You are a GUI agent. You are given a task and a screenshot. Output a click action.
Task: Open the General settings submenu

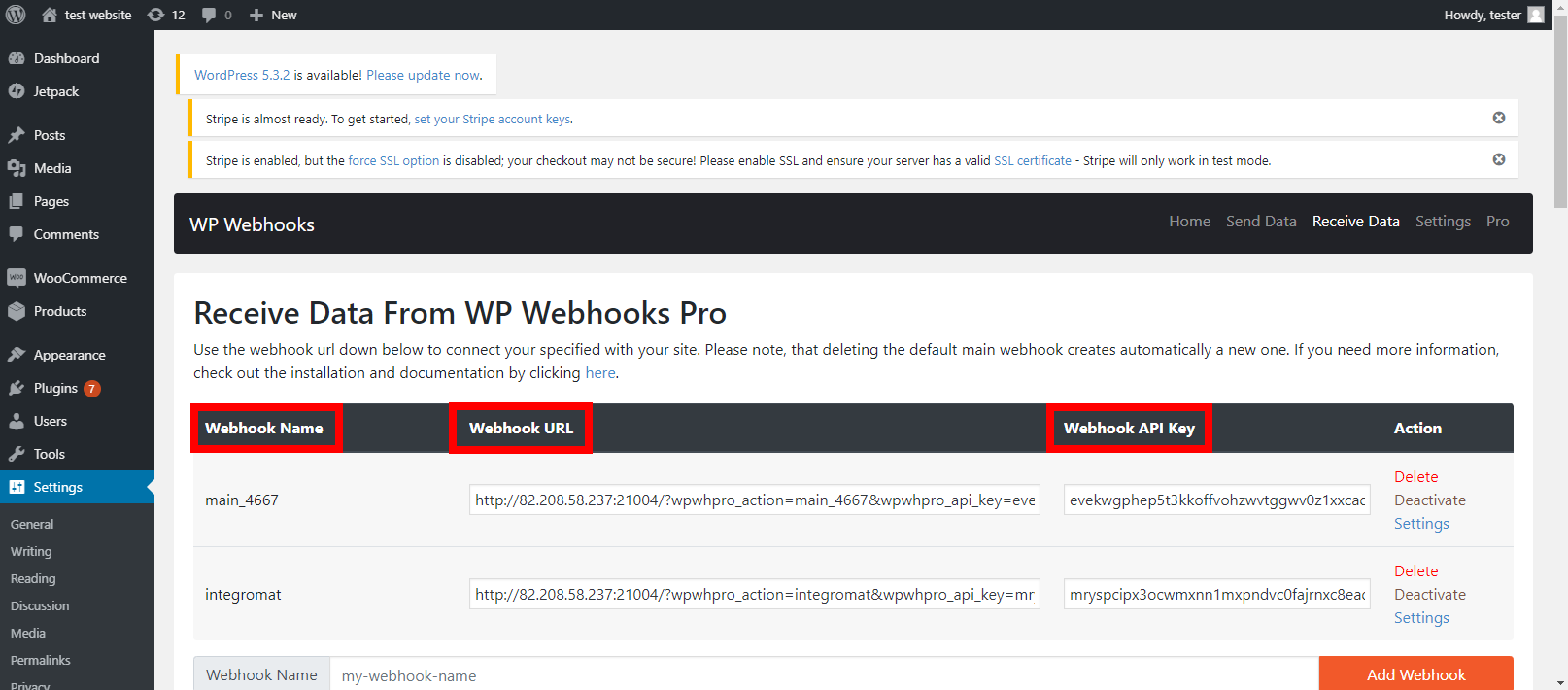32,524
